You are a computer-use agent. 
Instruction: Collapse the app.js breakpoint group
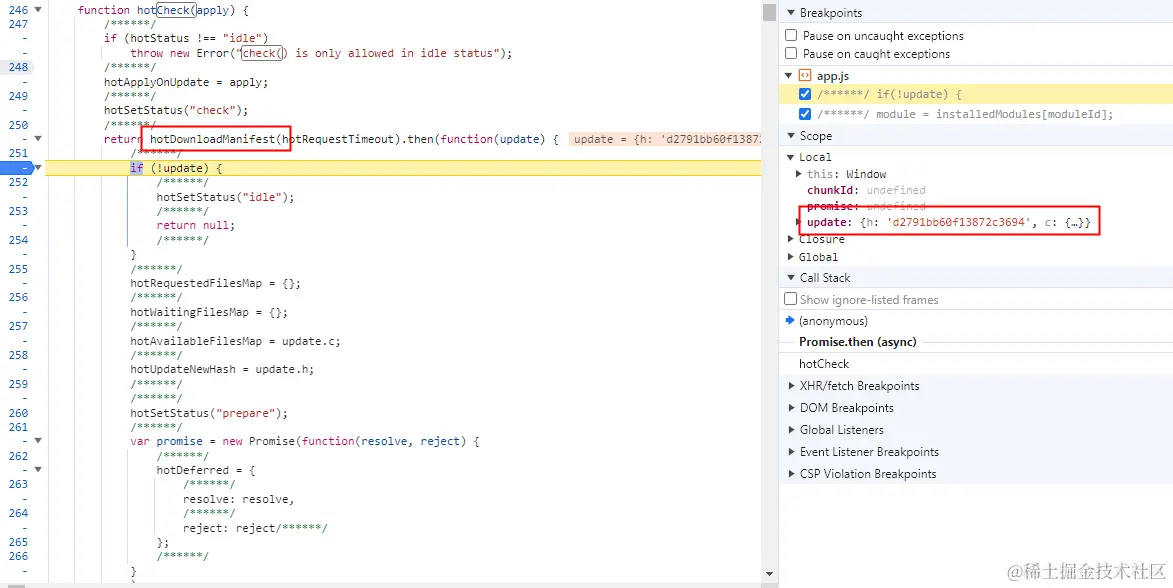pyautogui.click(x=789, y=76)
